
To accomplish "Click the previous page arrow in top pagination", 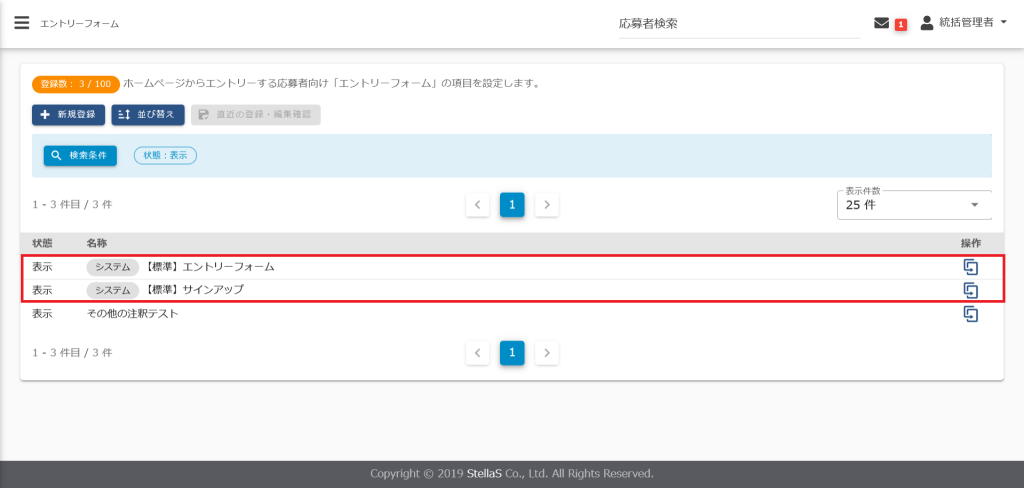I will pyautogui.click(x=478, y=205).
